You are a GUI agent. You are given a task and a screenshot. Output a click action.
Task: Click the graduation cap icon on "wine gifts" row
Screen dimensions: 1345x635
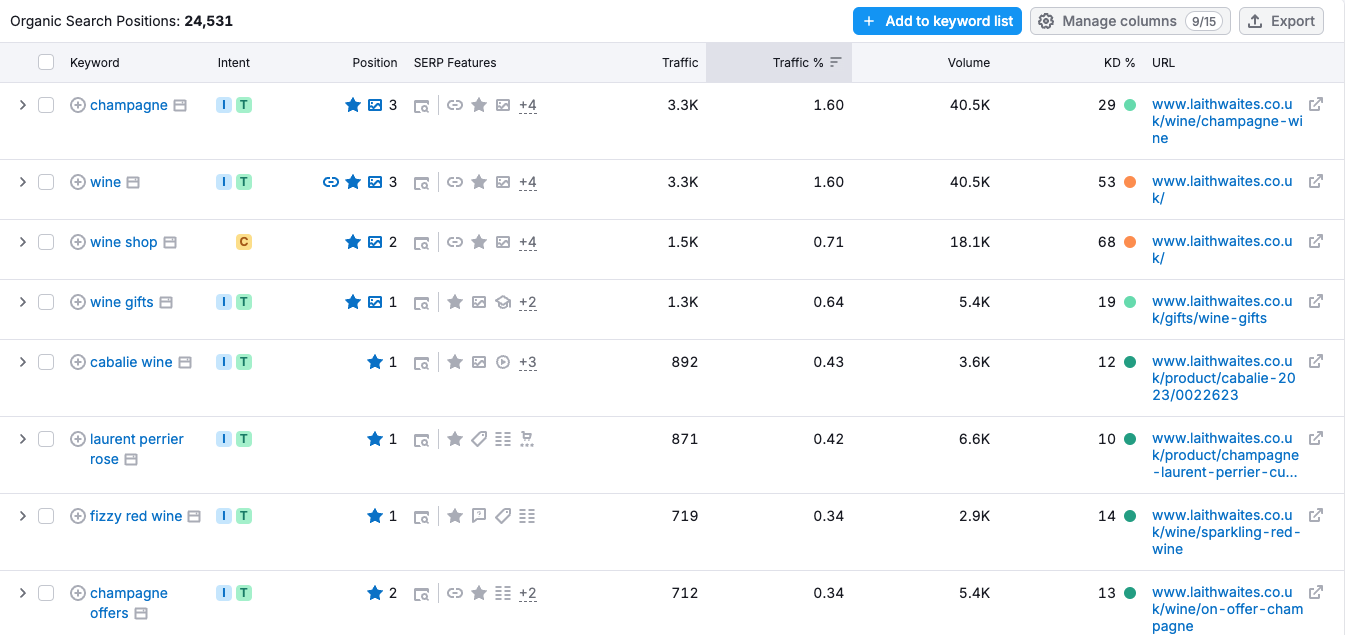(503, 302)
